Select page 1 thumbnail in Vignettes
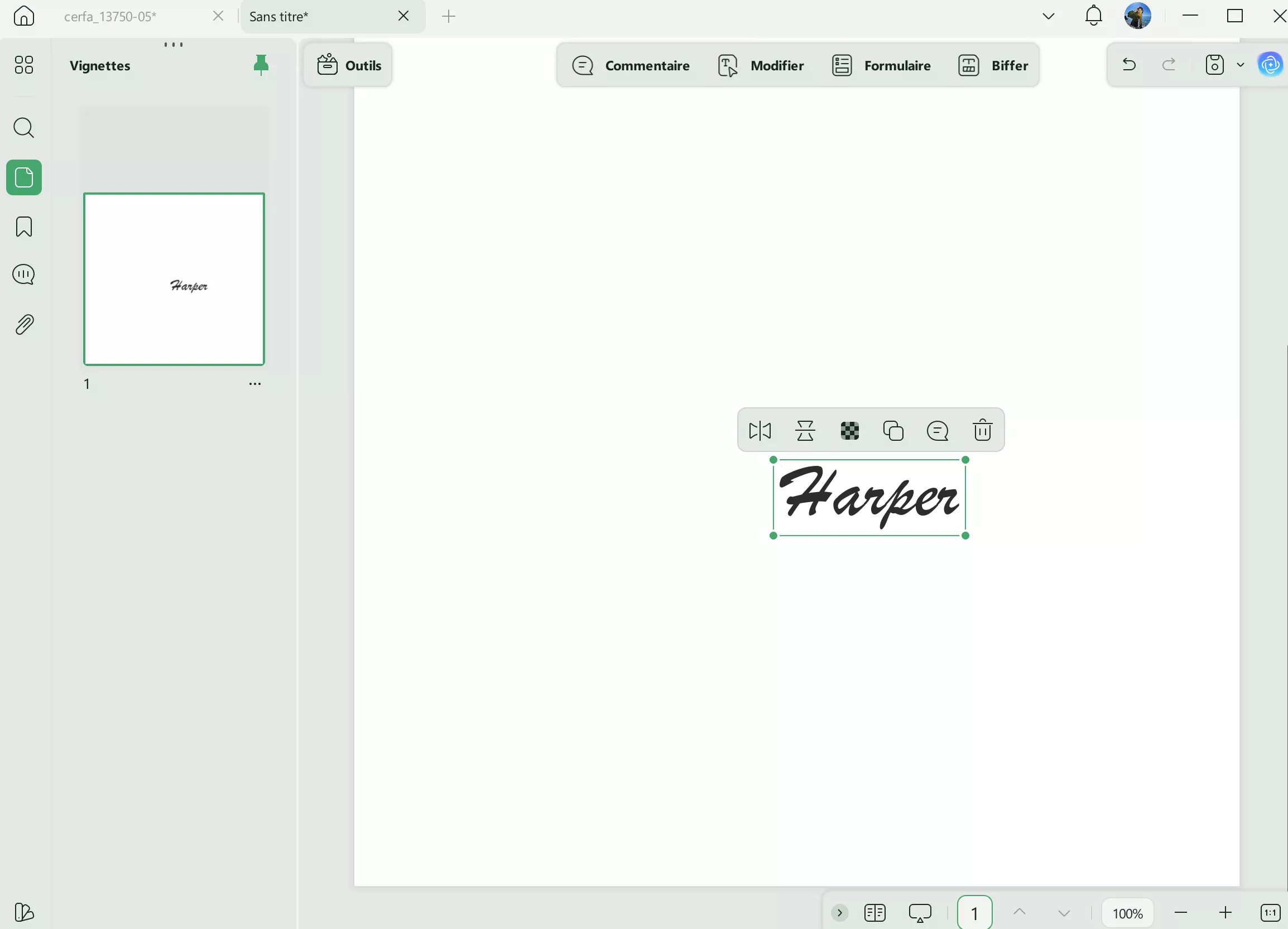Viewport: 1288px width, 929px height. [174, 279]
